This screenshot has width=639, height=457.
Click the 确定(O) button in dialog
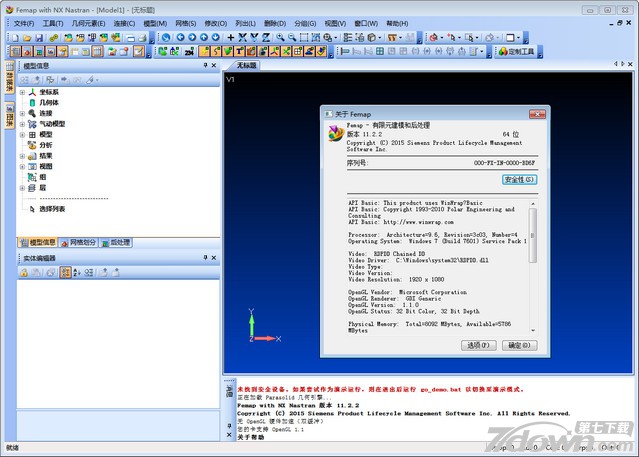coord(517,345)
